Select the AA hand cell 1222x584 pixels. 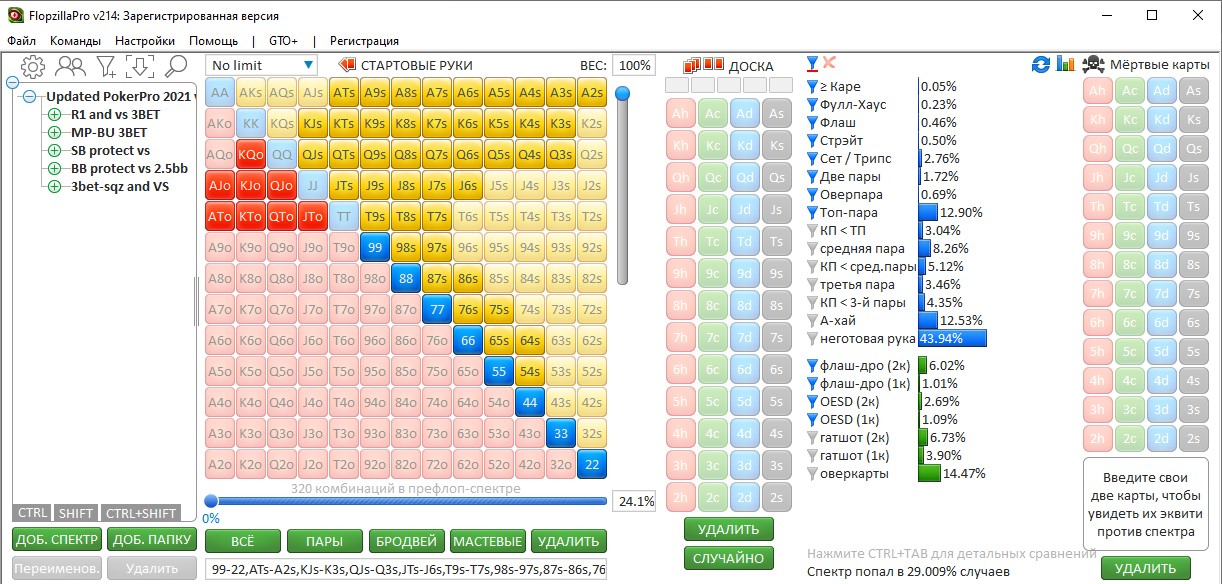pyautogui.click(x=219, y=93)
